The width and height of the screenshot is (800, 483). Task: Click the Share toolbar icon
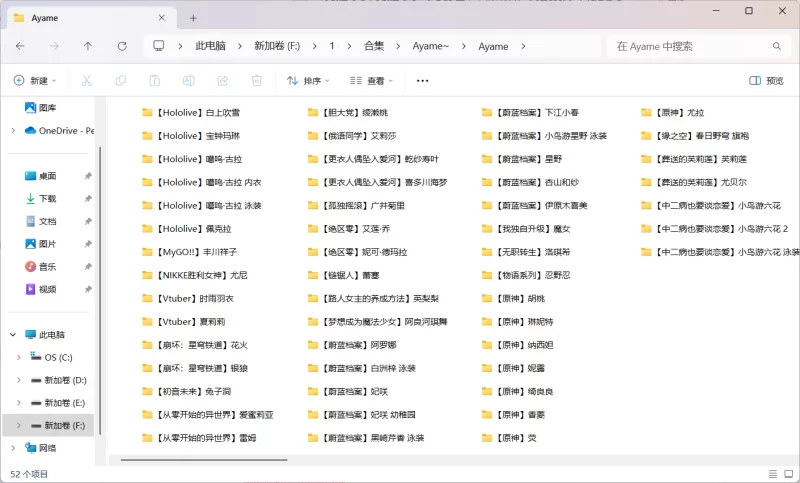(223, 81)
